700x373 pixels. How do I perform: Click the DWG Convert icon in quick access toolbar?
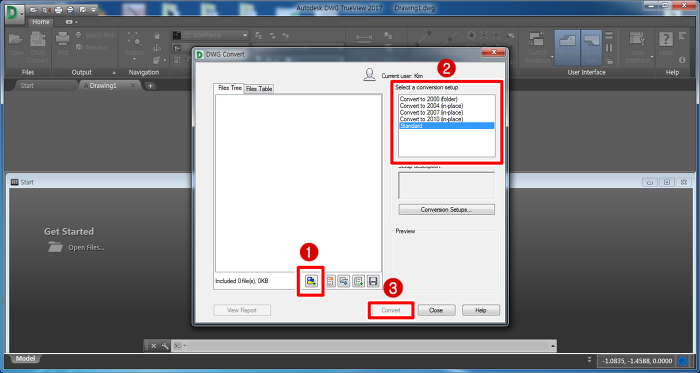(46, 9)
